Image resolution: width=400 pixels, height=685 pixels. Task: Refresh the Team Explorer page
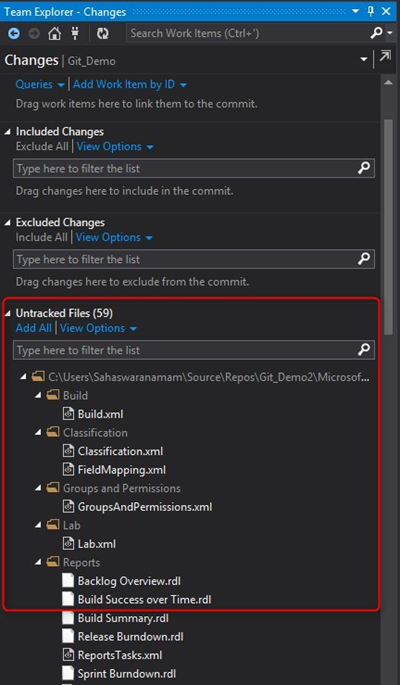click(x=103, y=34)
